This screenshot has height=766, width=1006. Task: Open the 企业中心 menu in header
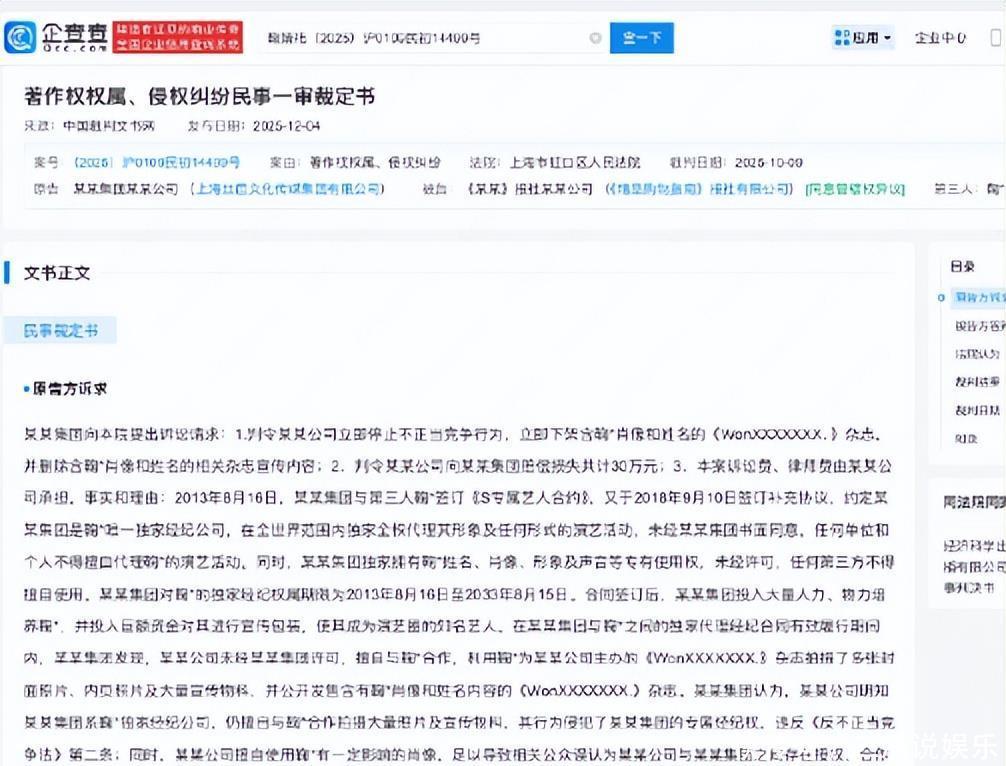[939, 38]
